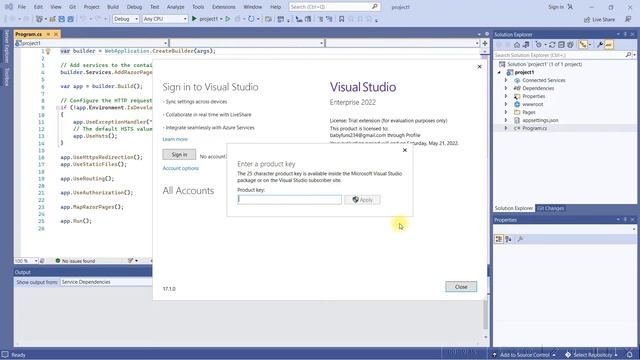The height and width of the screenshot is (360, 640).
Task: Click the Refresh icon in Solution Explorer
Action: coord(552,45)
